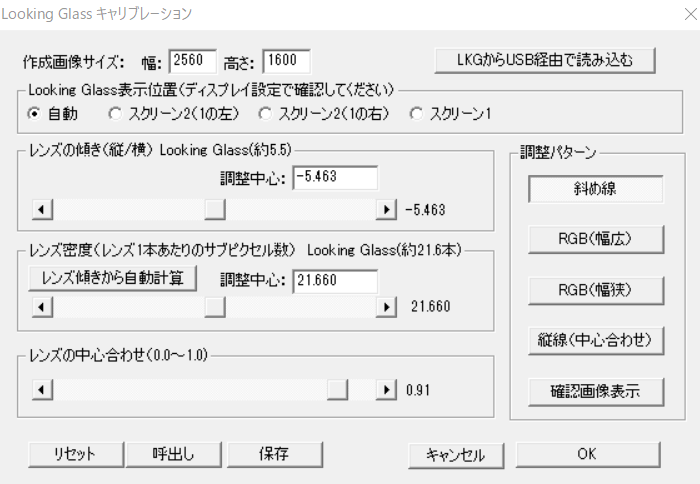Click right arrow of lens density slider

point(386,307)
